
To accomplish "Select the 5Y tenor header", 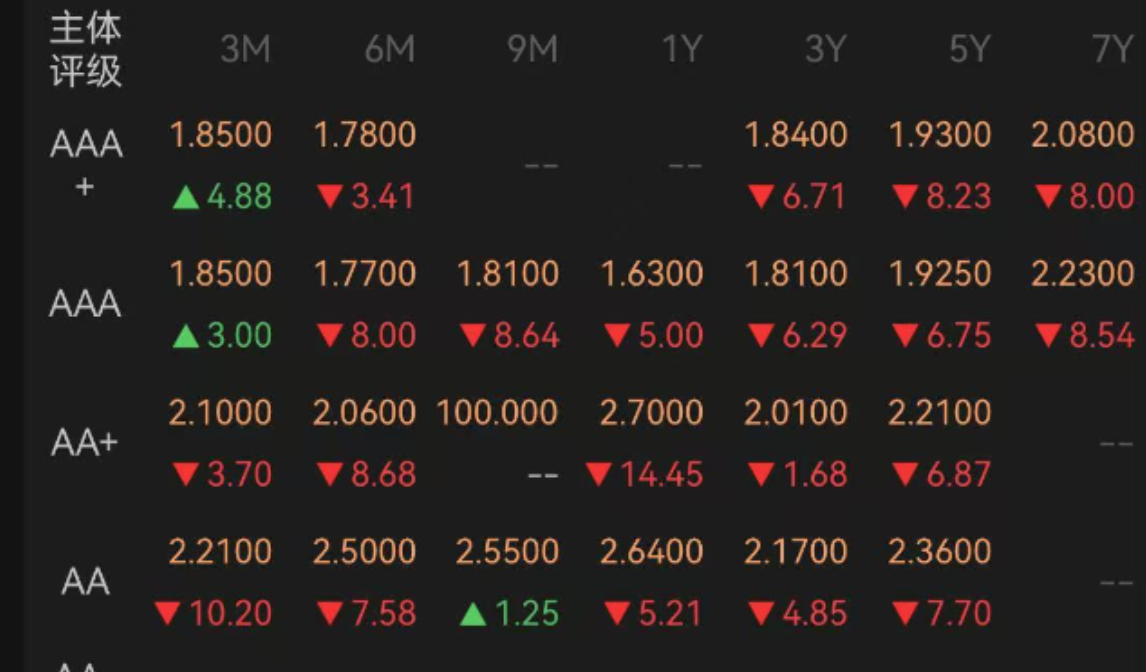I will [x=968, y=49].
